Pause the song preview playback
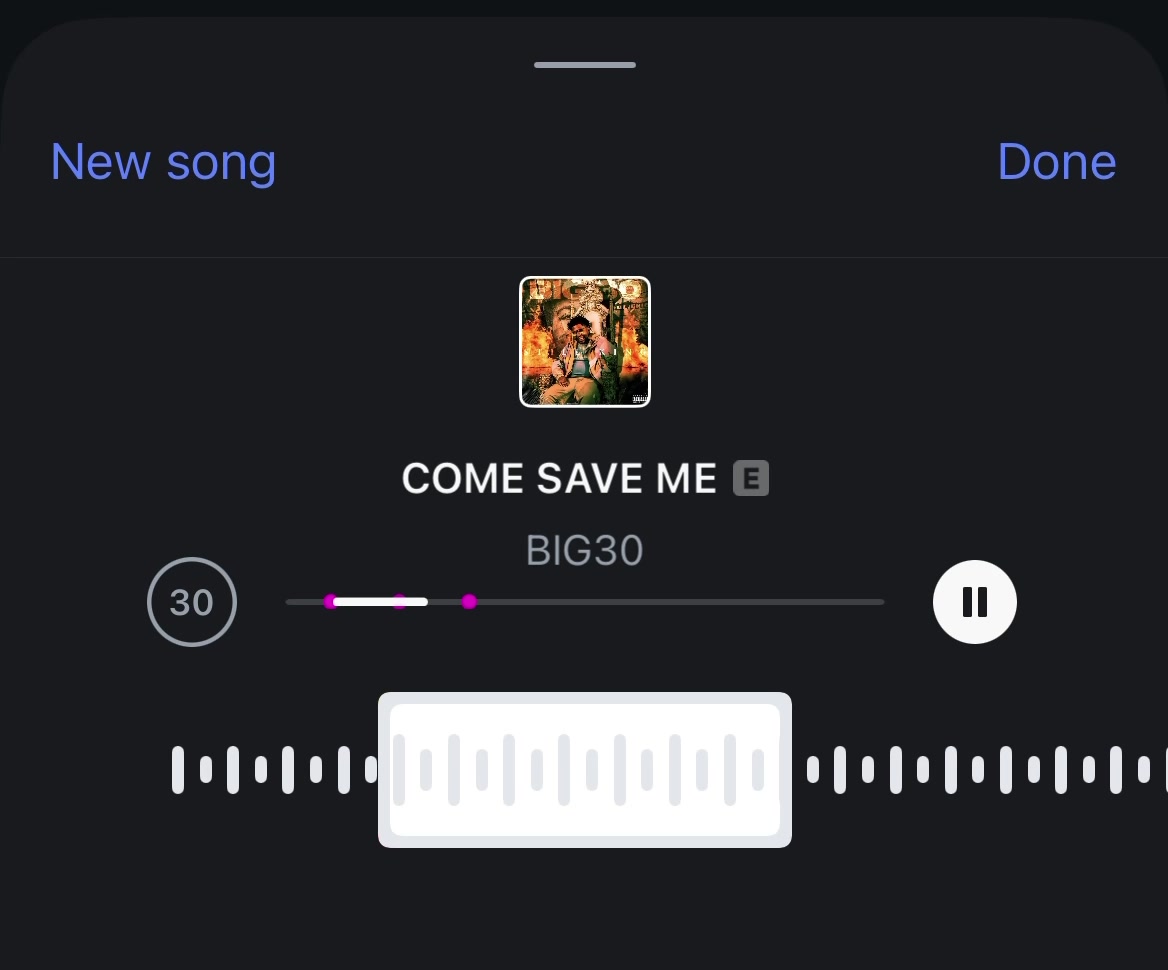1168x970 pixels. pos(974,602)
